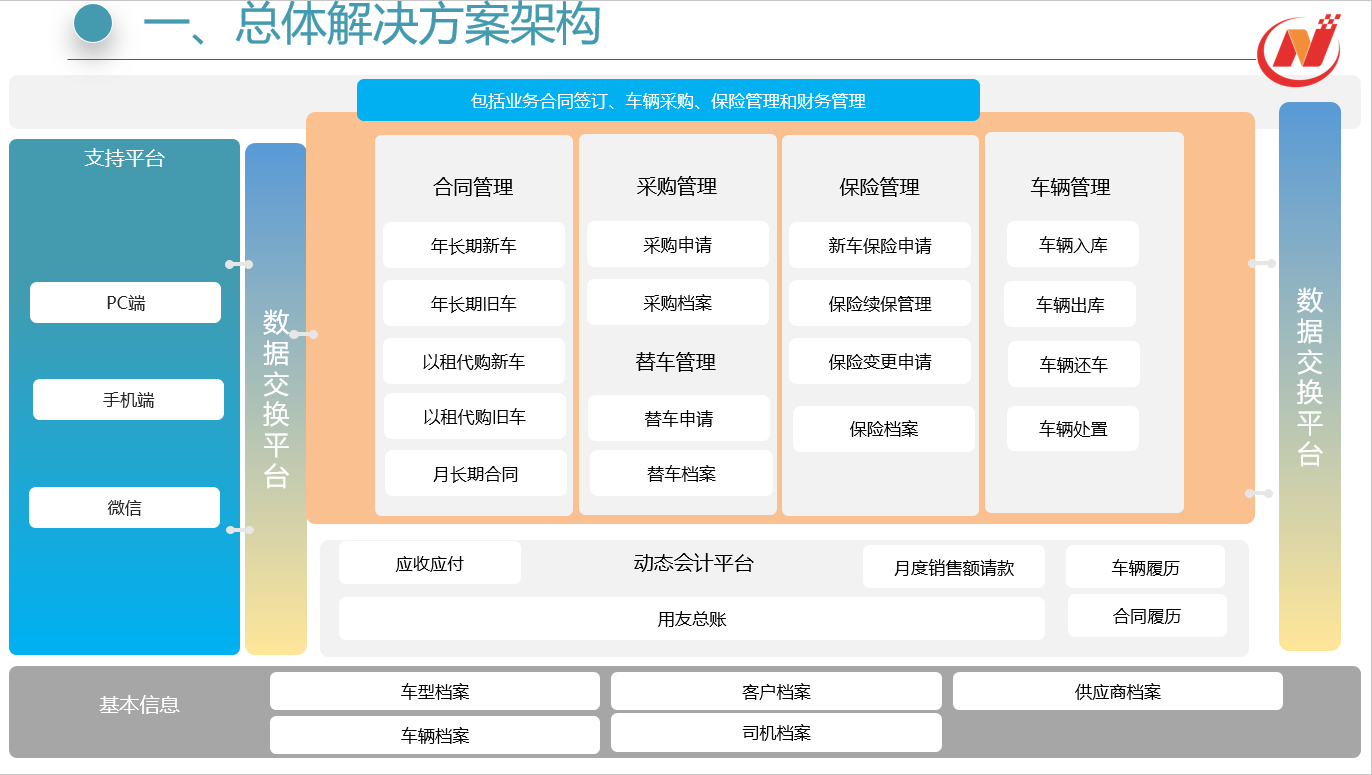Click the 替车管理 heading
The height and width of the screenshot is (775, 1372).
click(676, 362)
